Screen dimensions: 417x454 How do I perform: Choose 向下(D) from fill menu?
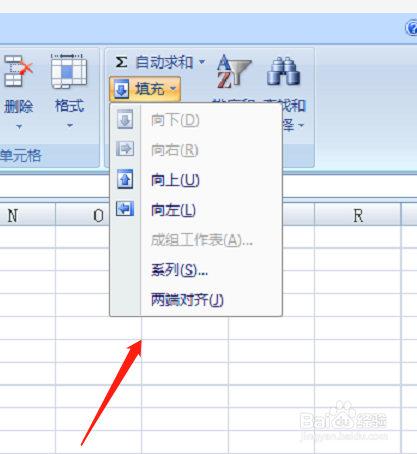(175, 120)
